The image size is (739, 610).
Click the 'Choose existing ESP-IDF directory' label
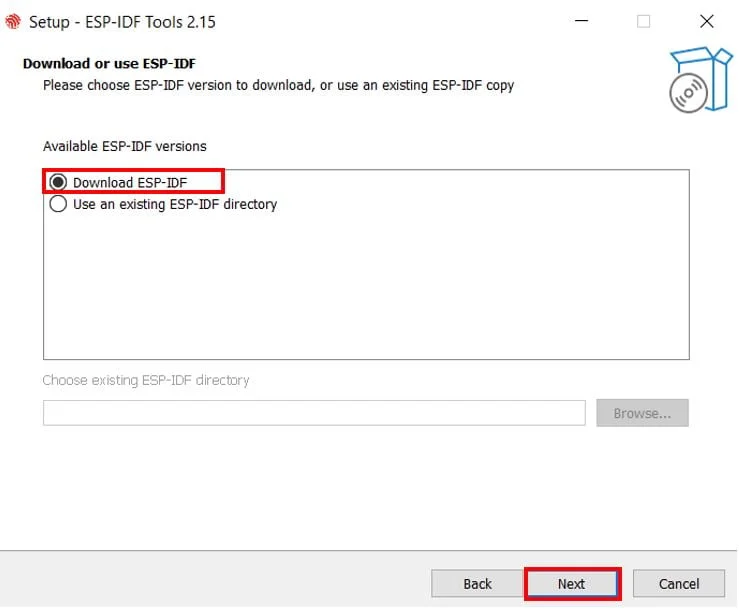coord(146,380)
